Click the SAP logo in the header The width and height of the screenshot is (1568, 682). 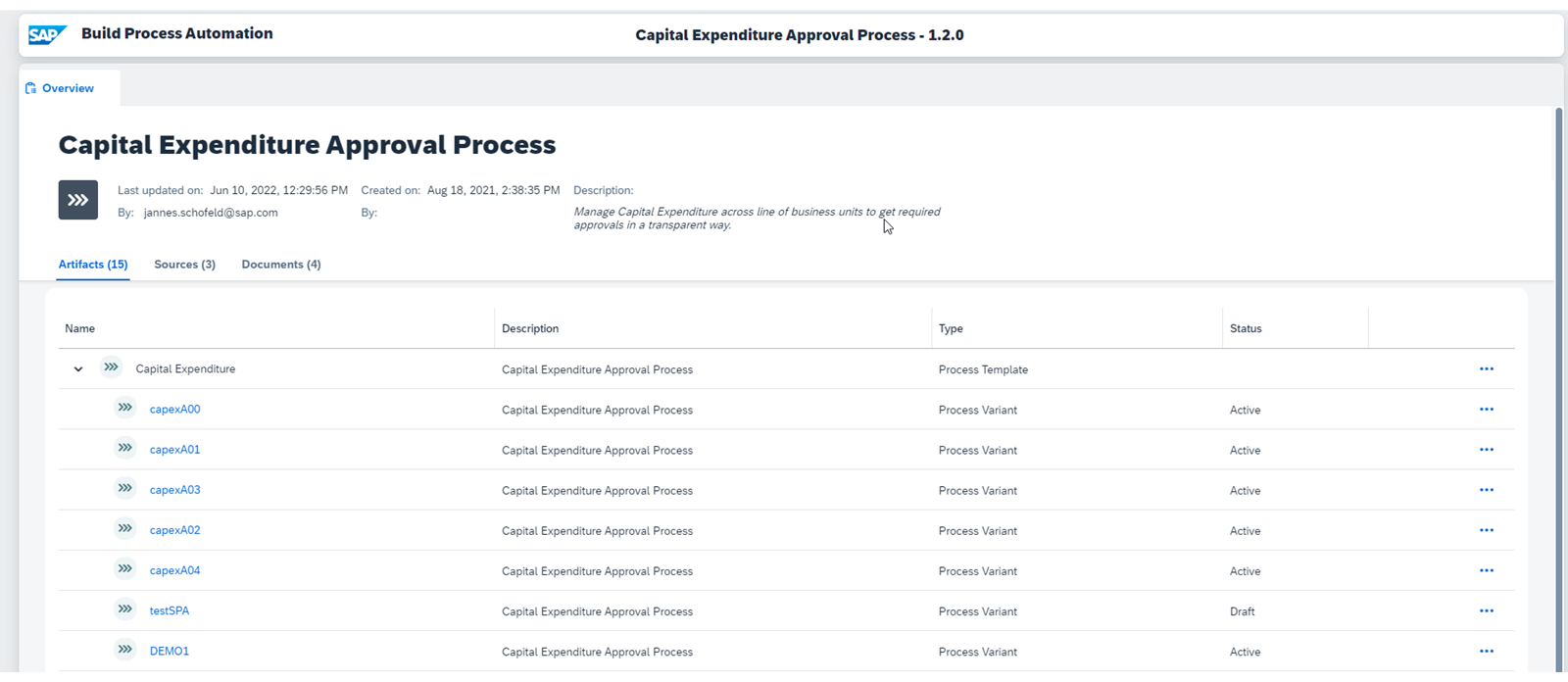[x=47, y=35]
